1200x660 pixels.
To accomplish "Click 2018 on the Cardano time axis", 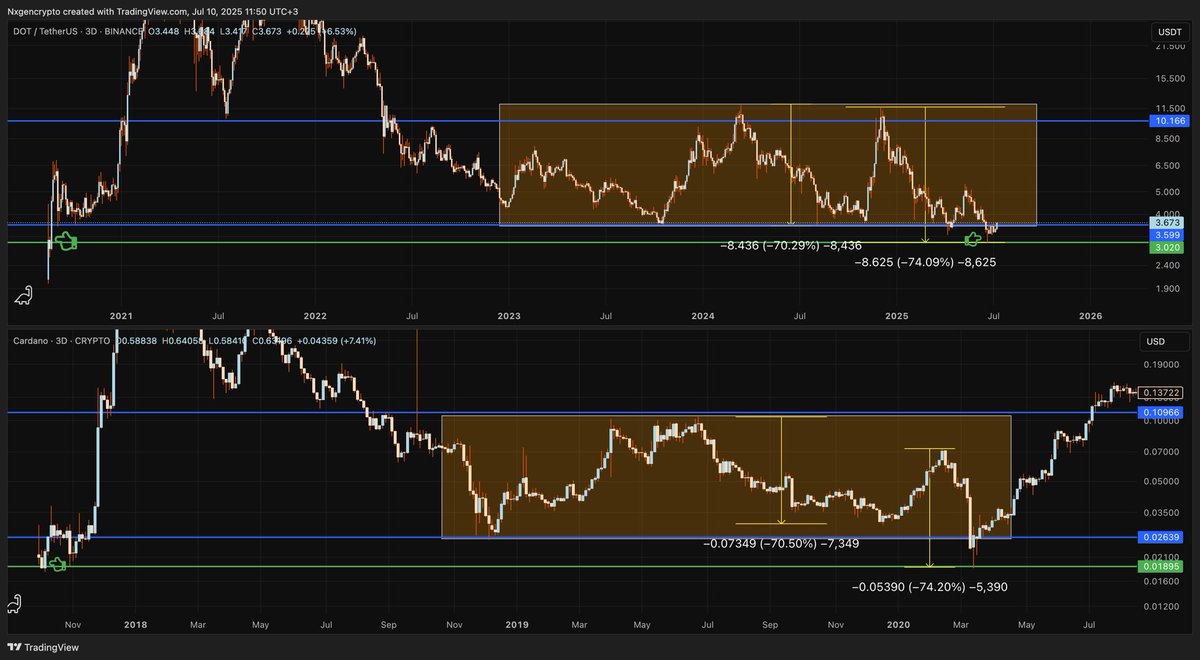I will [x=135, y=625].
